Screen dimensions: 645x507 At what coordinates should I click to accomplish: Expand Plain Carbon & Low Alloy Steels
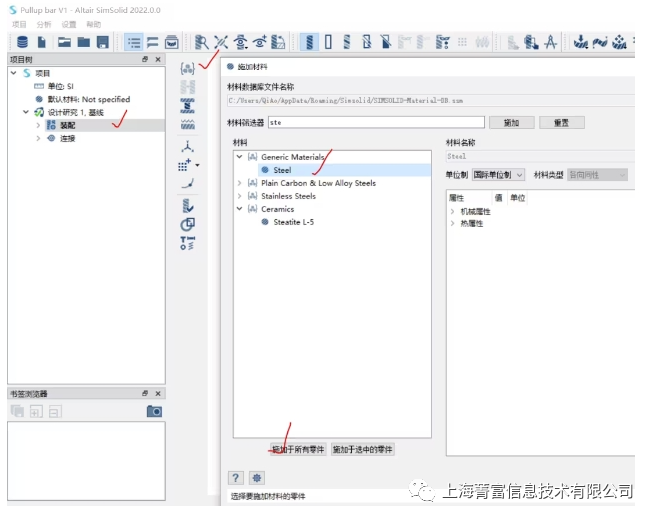coord(239,183)
